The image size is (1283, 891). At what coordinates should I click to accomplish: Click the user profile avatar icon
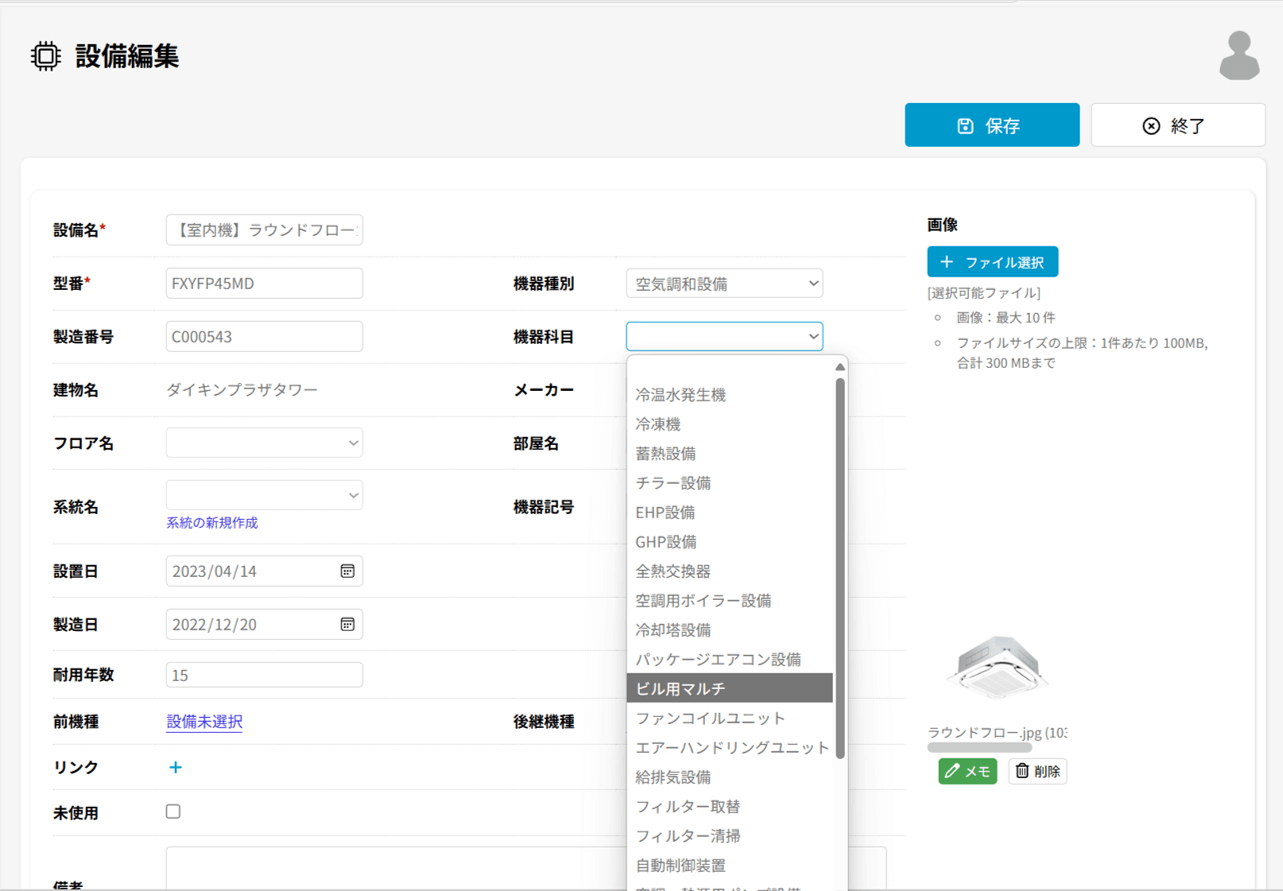tap(1239, 56)
